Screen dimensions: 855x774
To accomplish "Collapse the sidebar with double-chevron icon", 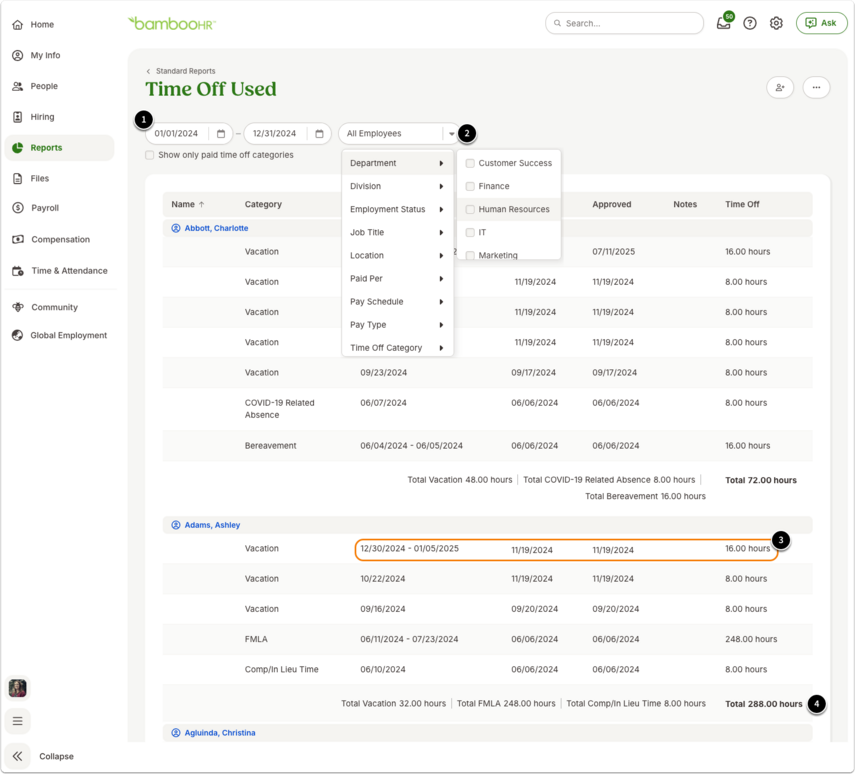I will pos(17,756).
